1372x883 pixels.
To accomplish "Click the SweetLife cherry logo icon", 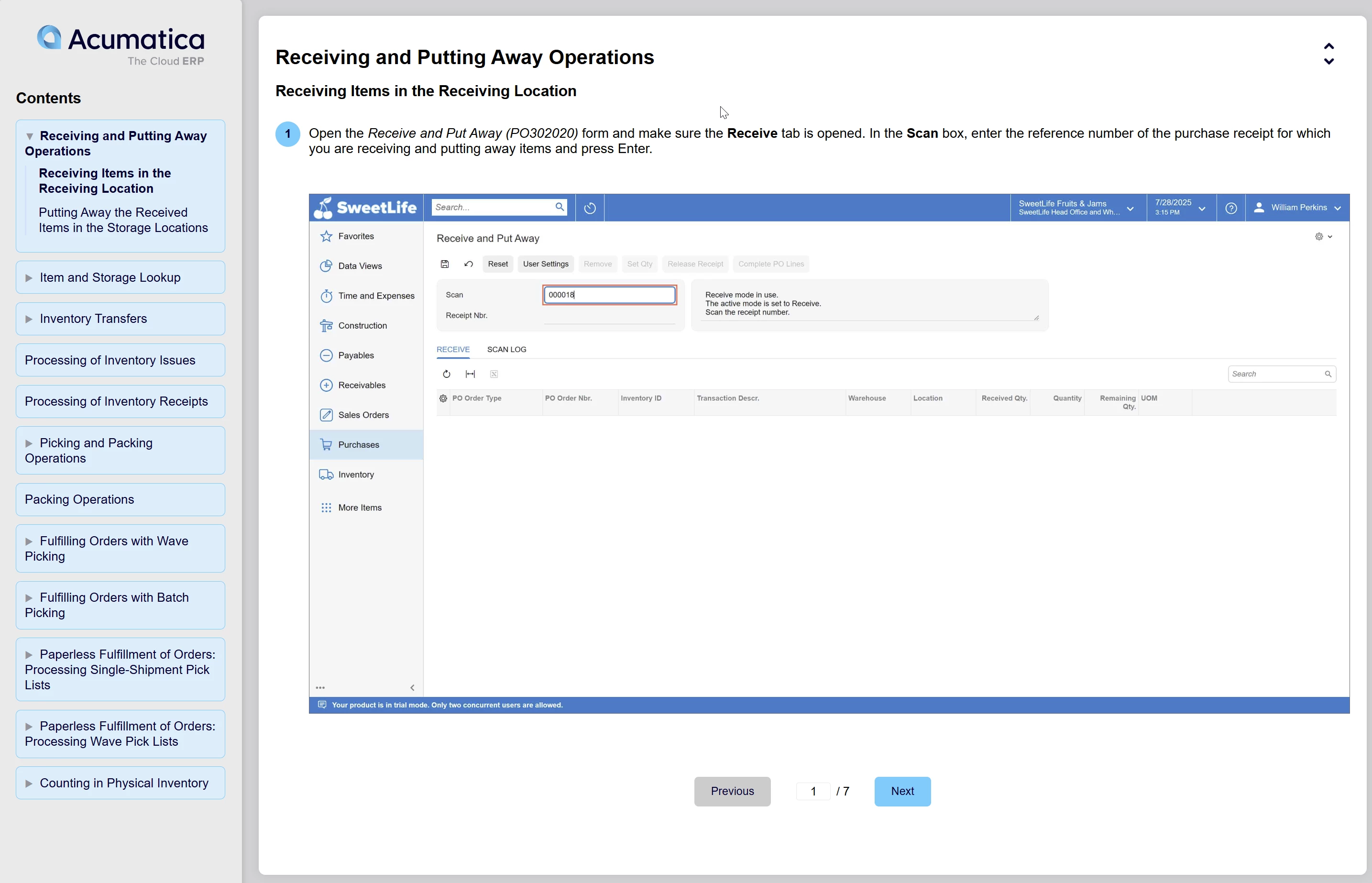I will click(x=324, y=208).
